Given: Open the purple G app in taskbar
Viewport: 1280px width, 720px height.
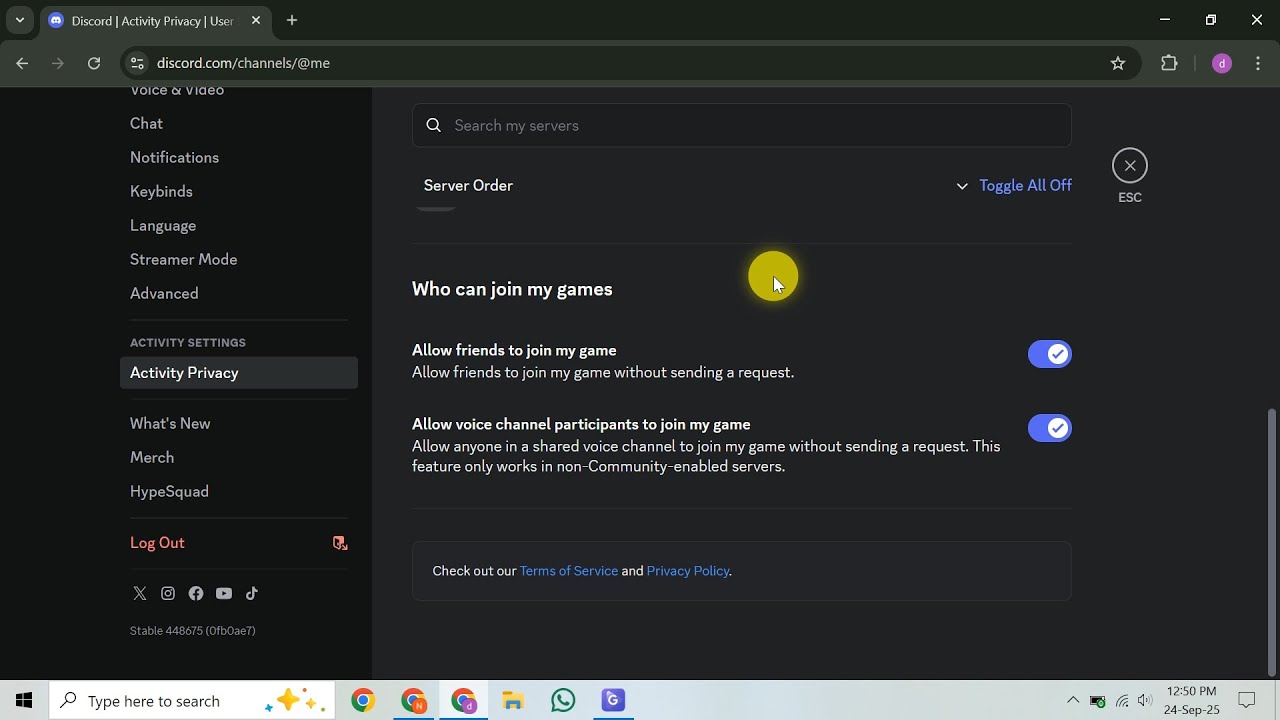Looking at the screenshot, I should (x=613, y=701).
